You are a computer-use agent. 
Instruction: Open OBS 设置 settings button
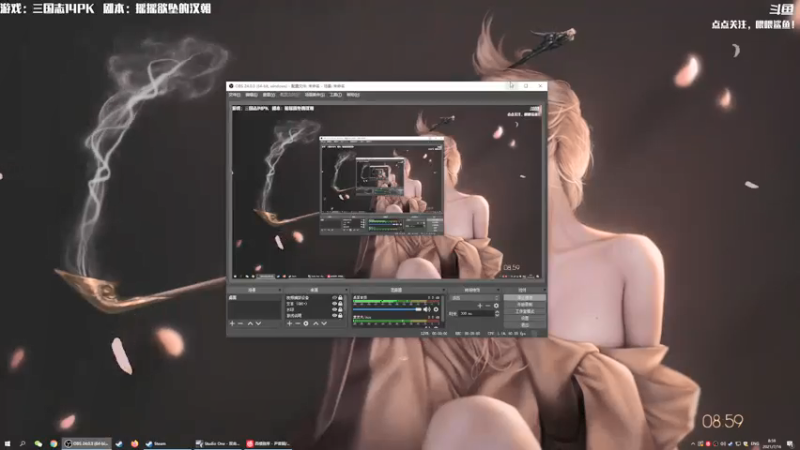click(x=524, y=318)
